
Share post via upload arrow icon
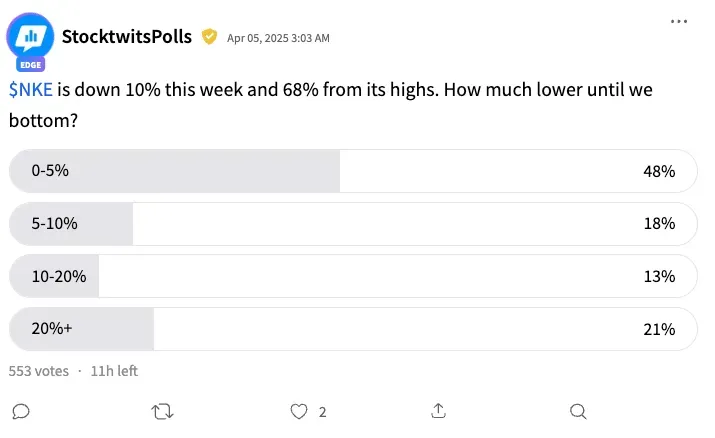tap(438, 411)
